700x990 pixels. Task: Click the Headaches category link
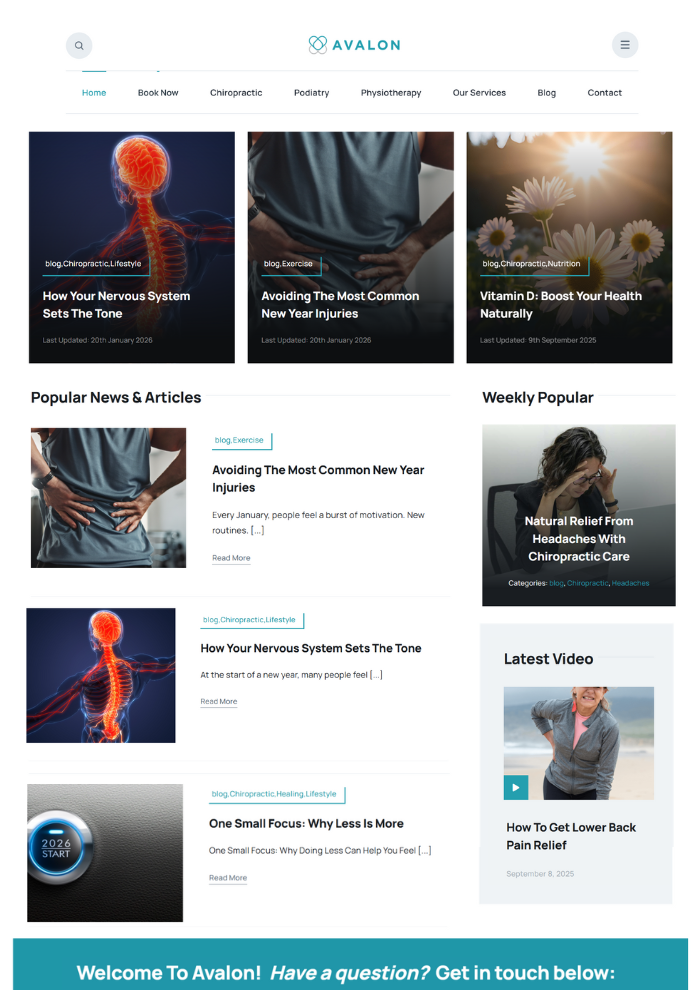pyautogui.click(x=630, y=583)
